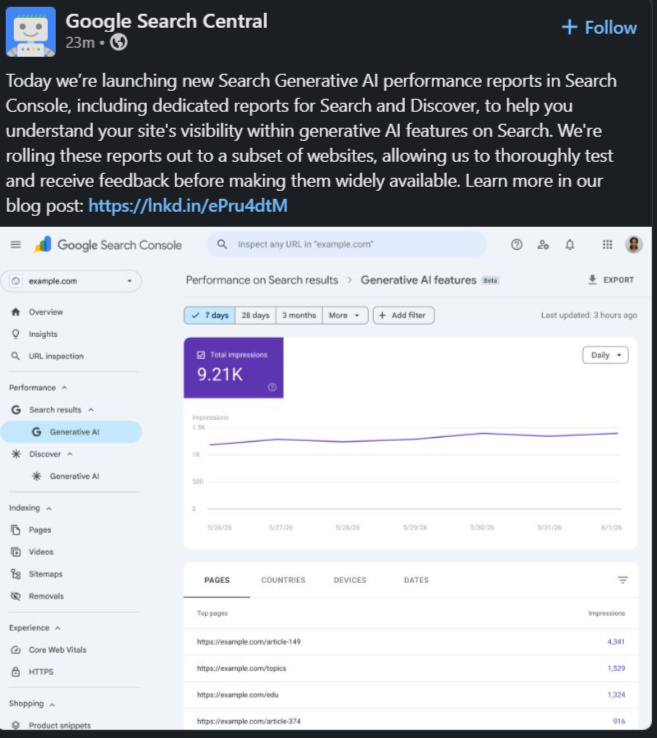Open https://example.com/edu row
The image size is (657, 738).
(x=410, y=695)
